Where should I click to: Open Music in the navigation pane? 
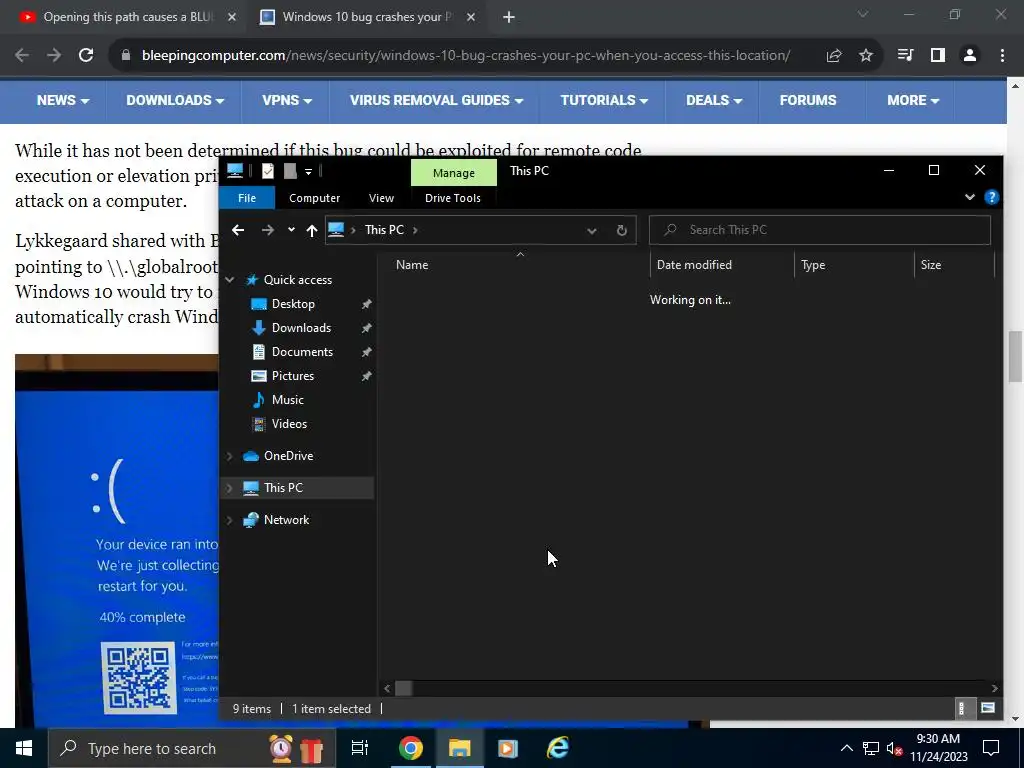(x=287, y=400)
